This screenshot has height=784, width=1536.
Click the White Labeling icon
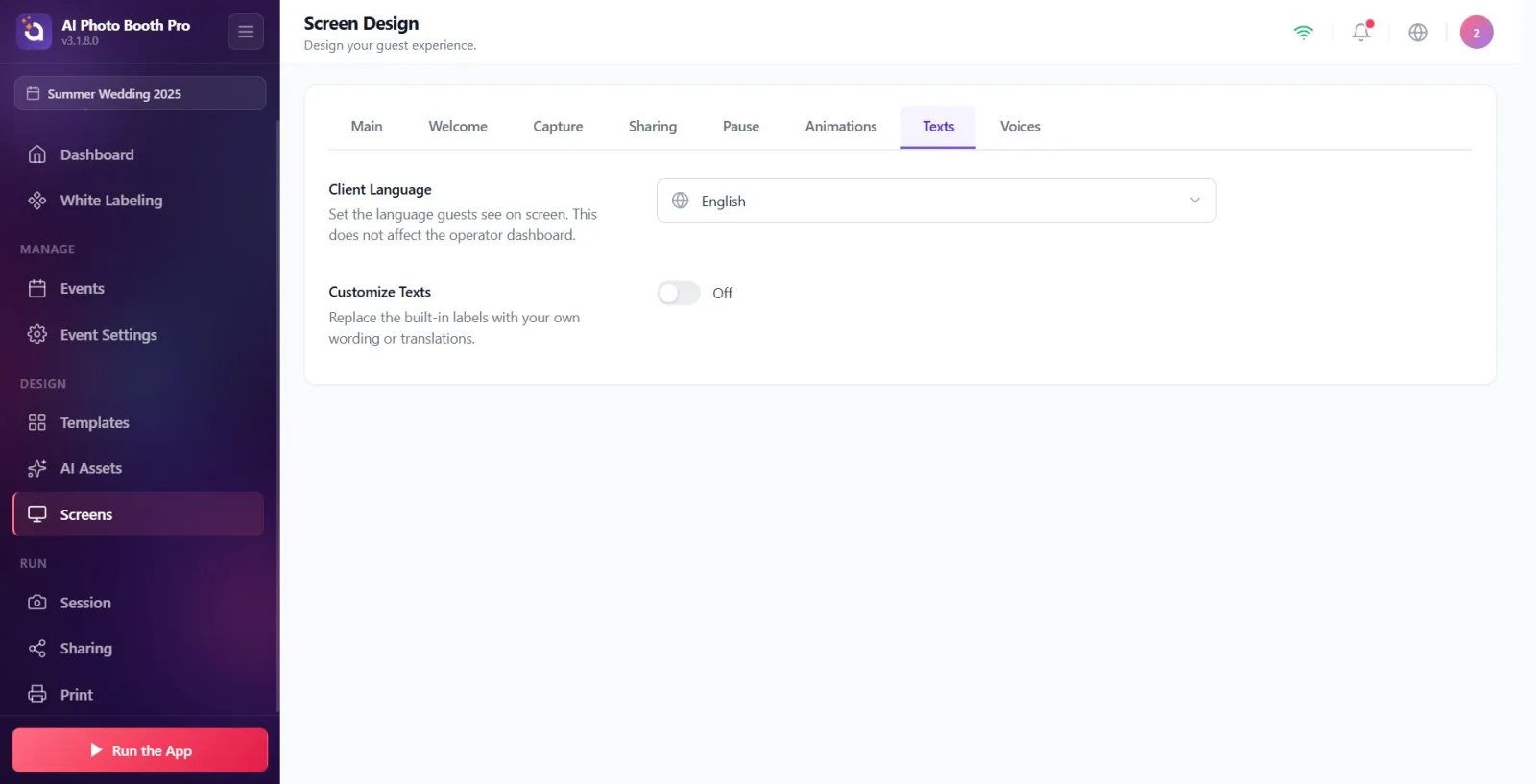pyautogui.click(x=37, y=200)
